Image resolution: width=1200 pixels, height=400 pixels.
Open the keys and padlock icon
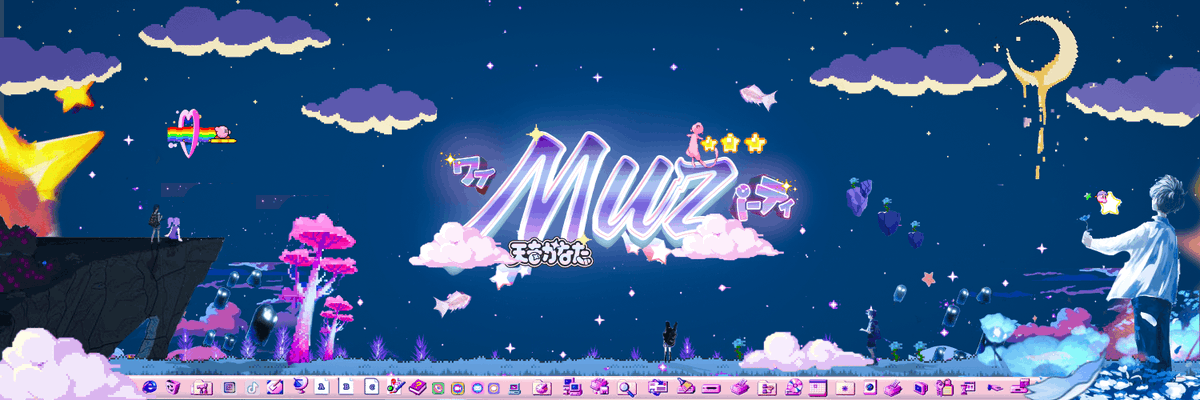944,387
